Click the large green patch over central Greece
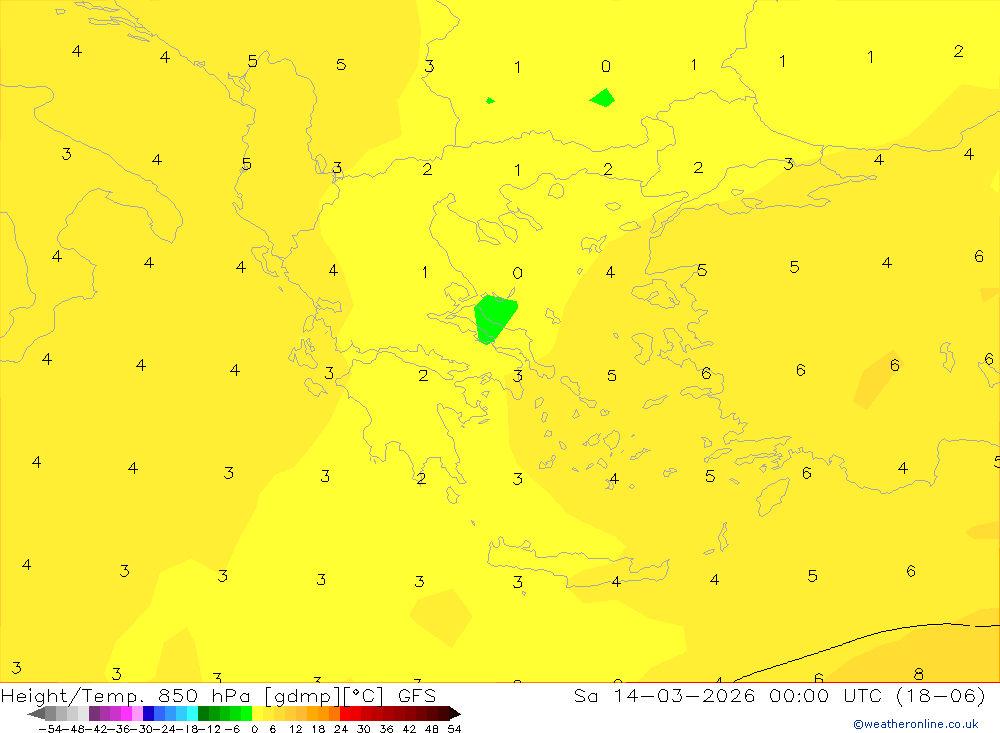The height and width of the screenshot is (733, 1000). point(494,318)
